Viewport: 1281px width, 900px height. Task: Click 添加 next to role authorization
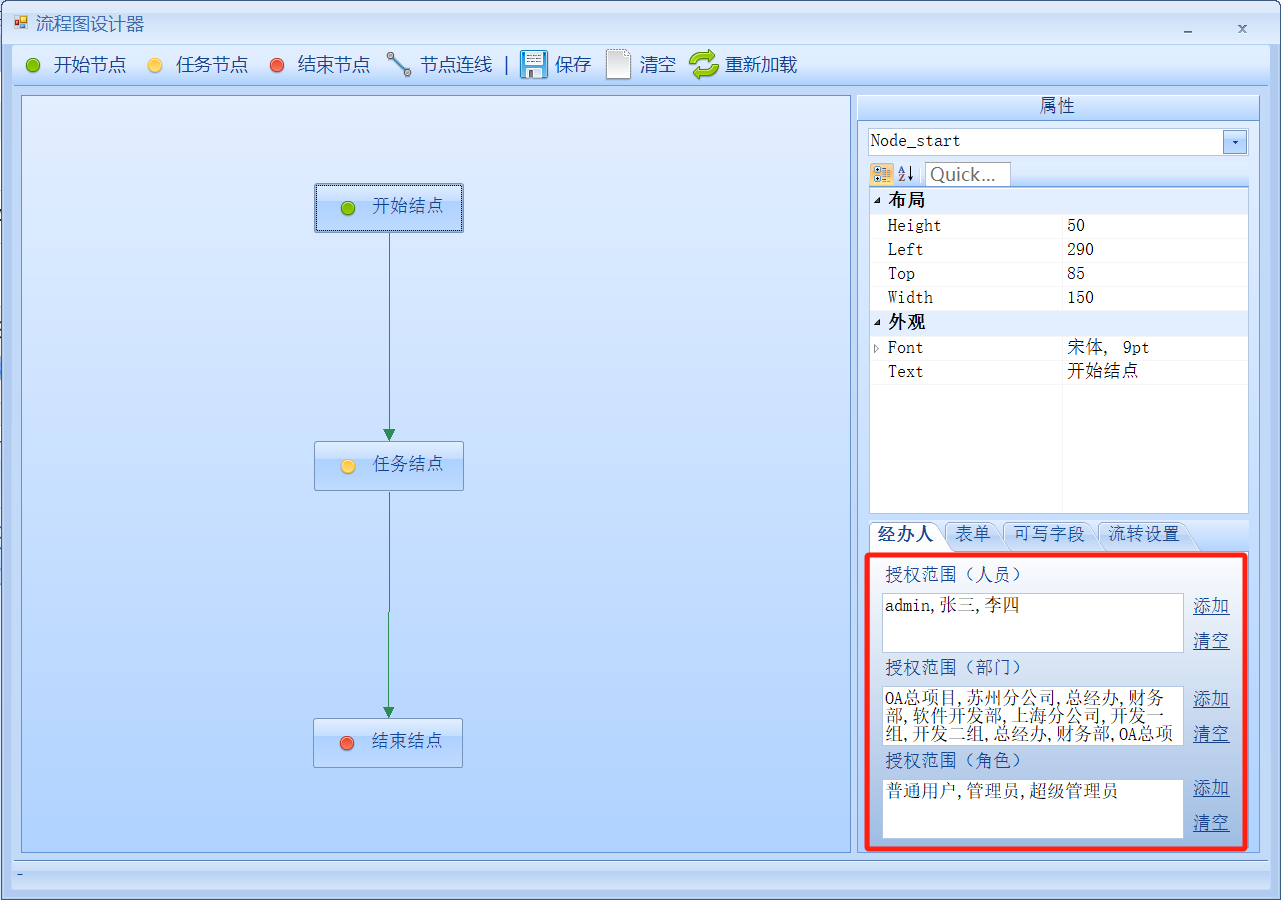1210,788
